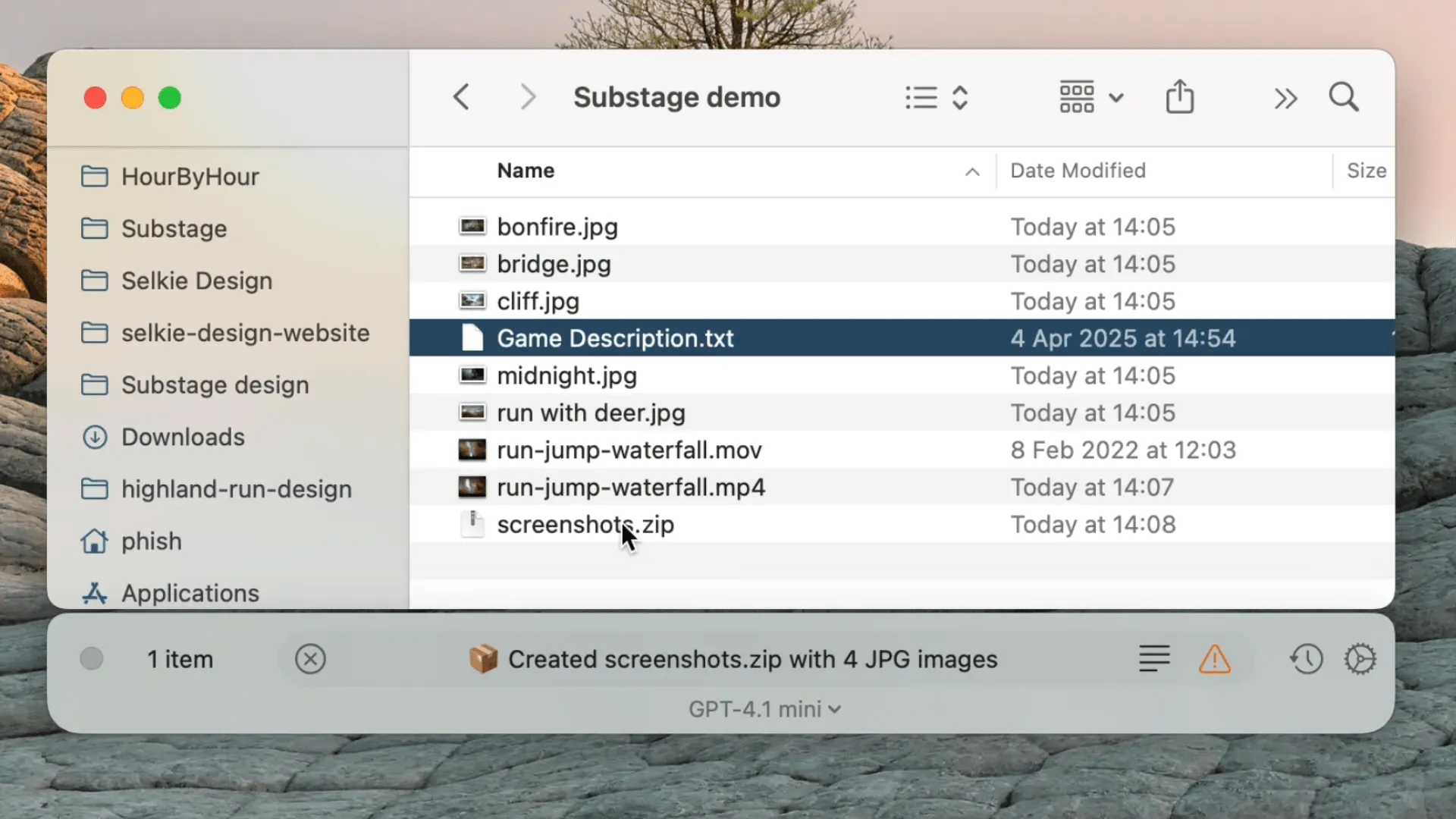The width and height of the screenshot is (1456, 819).
Task: Click the grey status dot beside 1 item
Action: click(92, 659)
